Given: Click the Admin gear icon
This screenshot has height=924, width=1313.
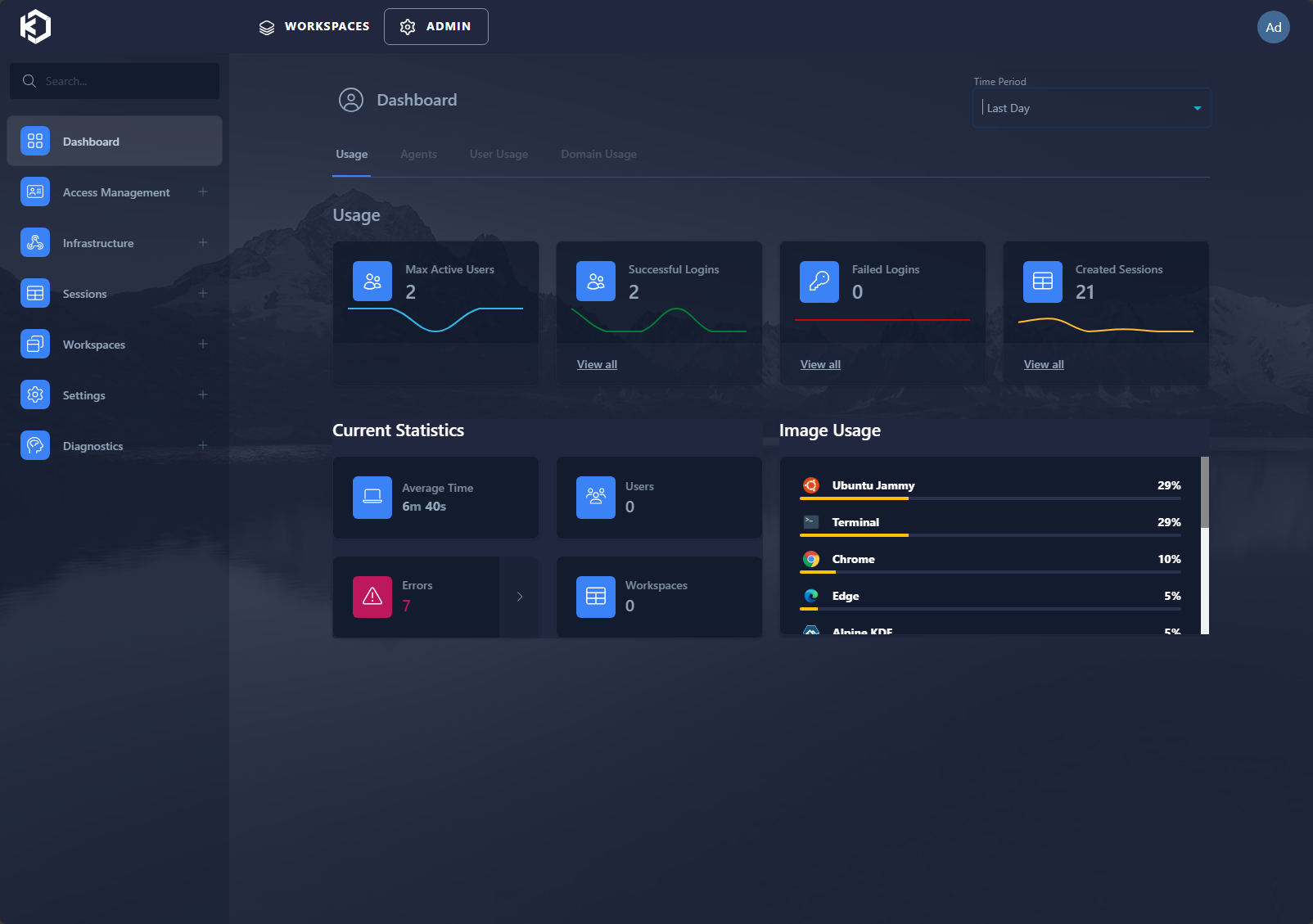Looking at the screenshot, I should click(x=408, y=27).
